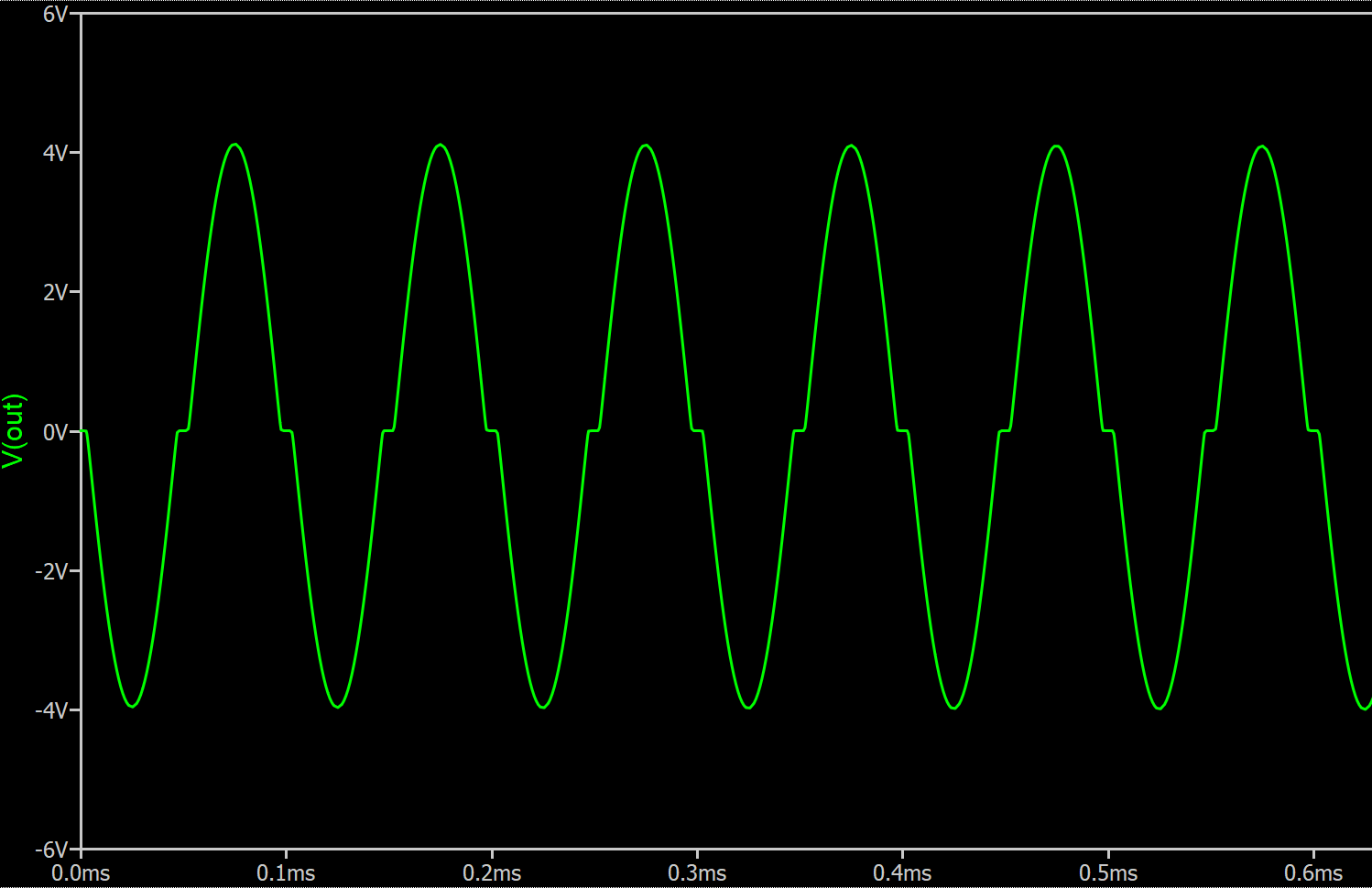Click the first positive peak of the waveform
Image resolution: width=1372 pixels, height=888 pixels.
tap(235, 145)
